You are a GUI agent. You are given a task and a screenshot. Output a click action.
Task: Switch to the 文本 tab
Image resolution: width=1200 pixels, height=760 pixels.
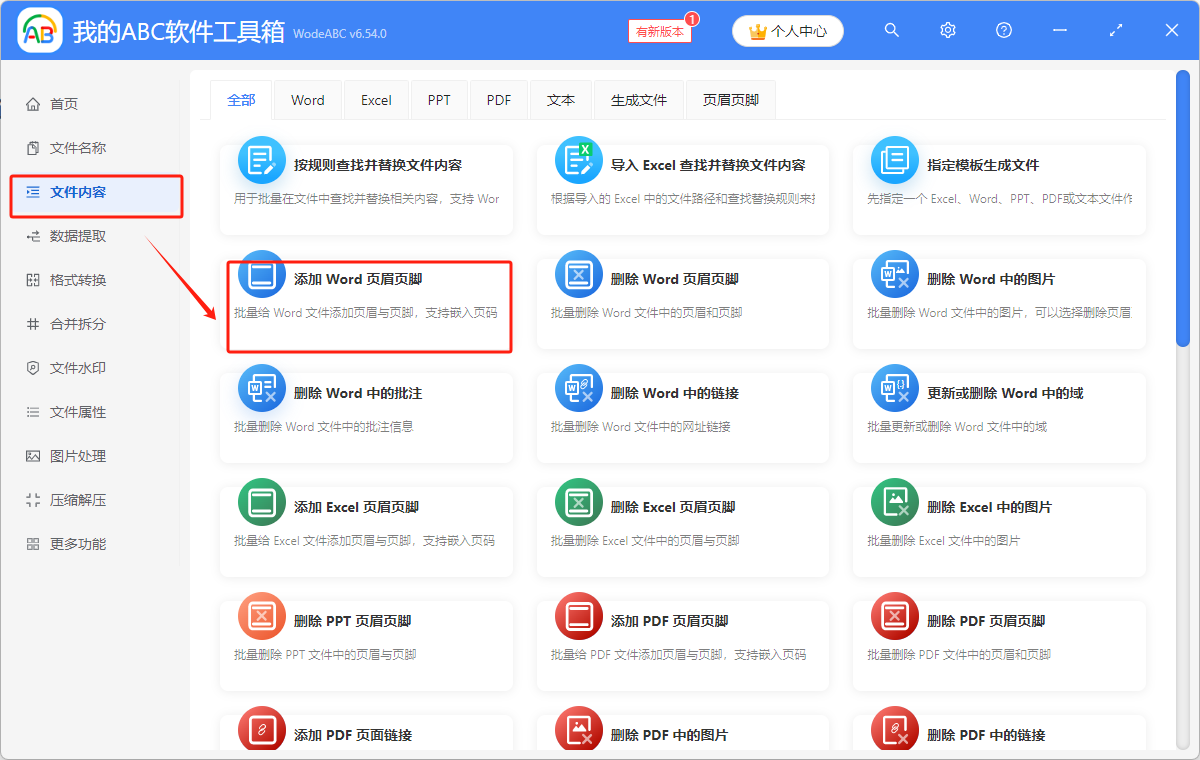point(561,100)
